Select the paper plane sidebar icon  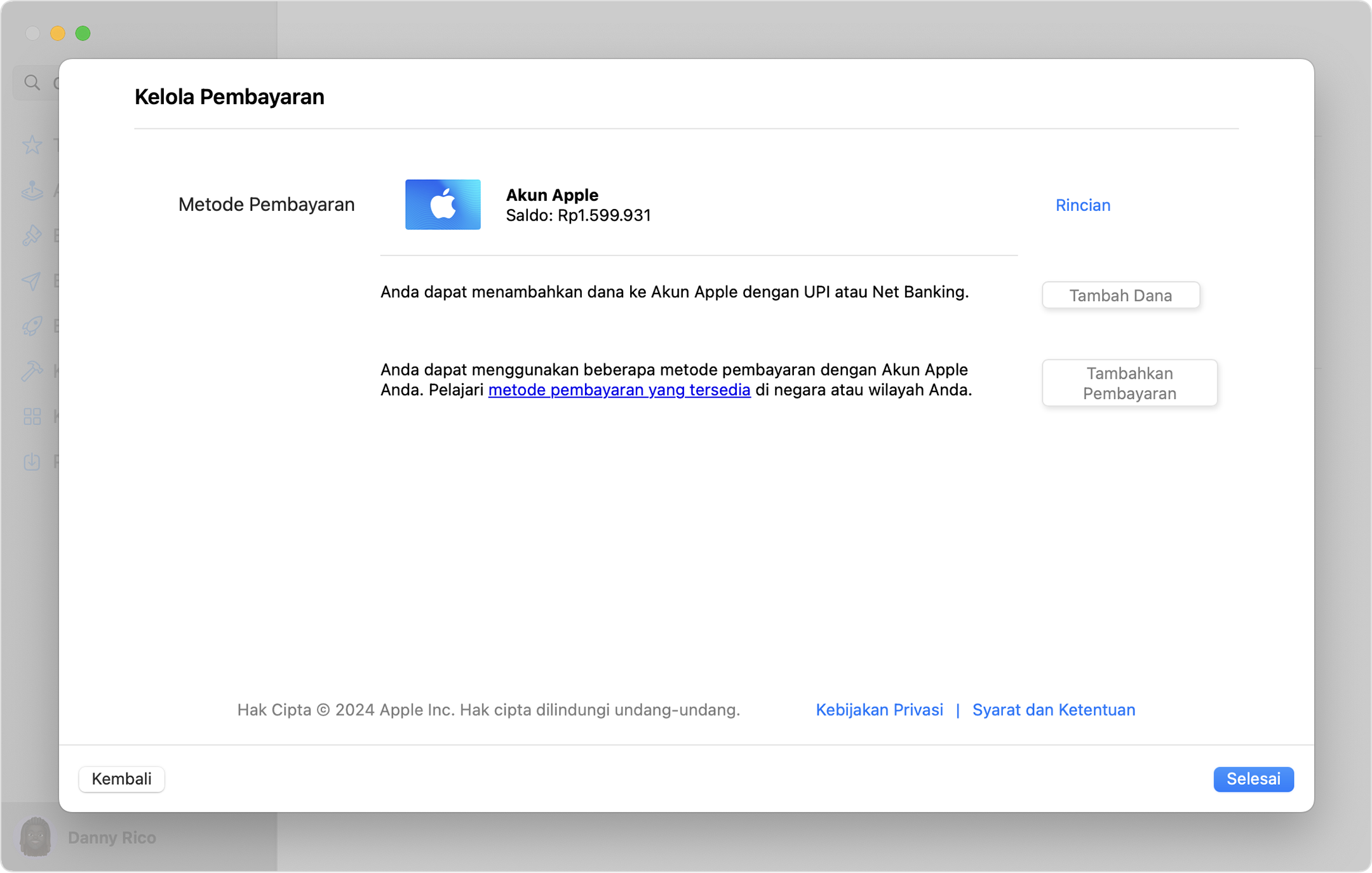point(32,280)
